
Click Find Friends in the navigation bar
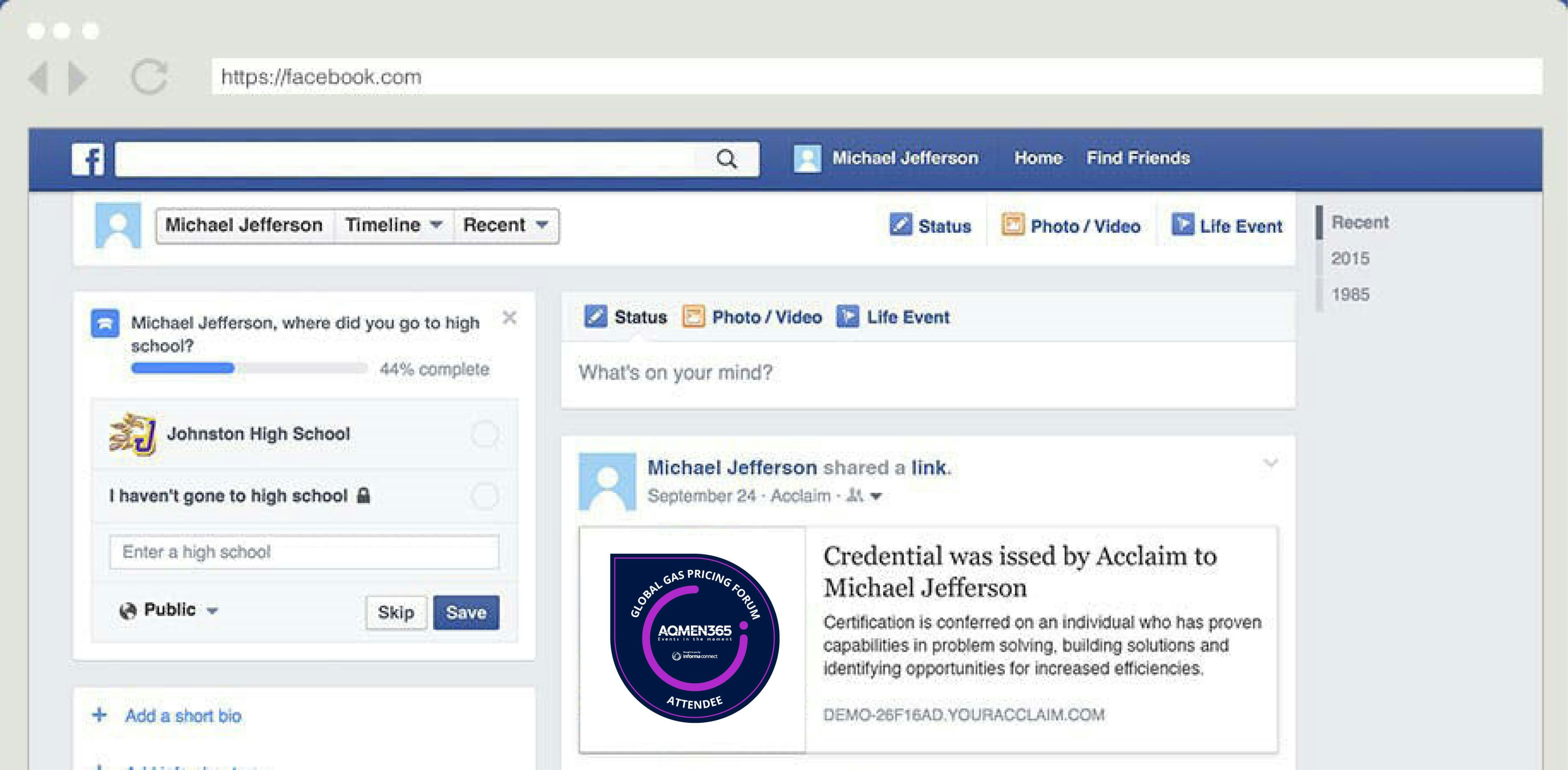point(1138,158)
